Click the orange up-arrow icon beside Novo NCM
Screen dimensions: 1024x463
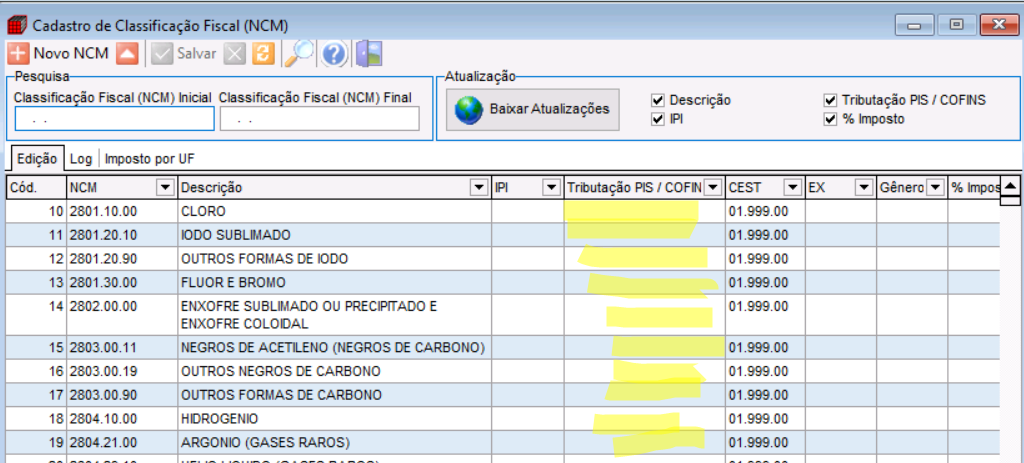(x=127, y=54)
